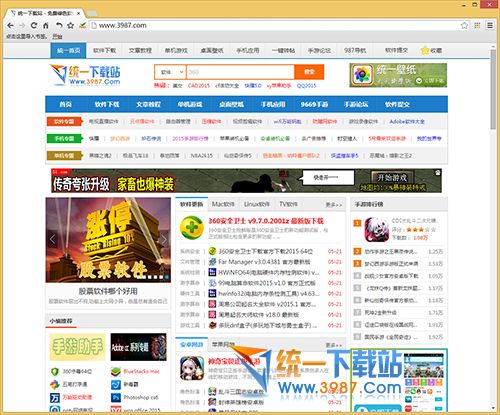Click the browser back arrow
Image resolution: width=500 pixels, height=415 pixels.
tap(10, 25)
